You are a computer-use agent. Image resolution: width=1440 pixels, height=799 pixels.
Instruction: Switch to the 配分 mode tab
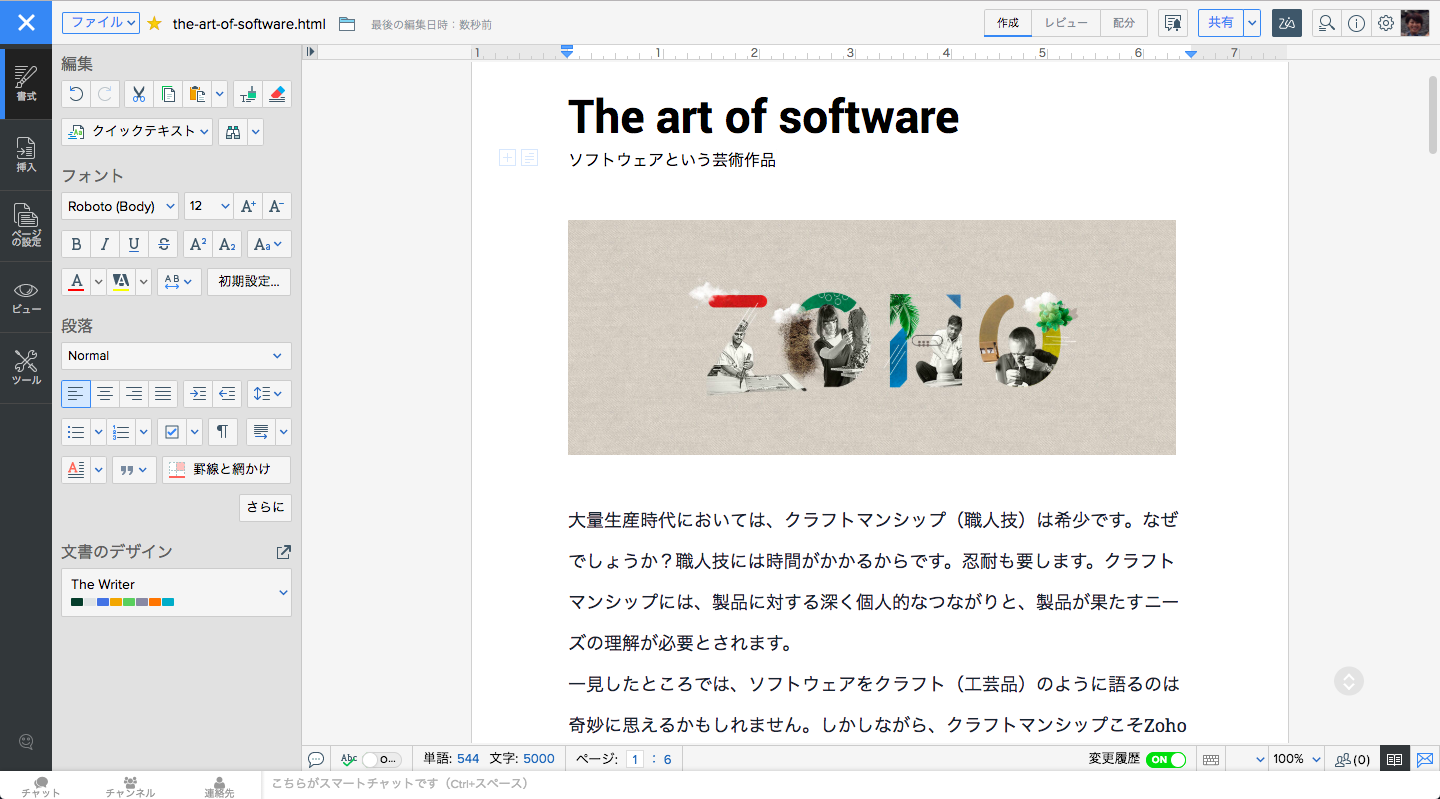(x=1124, y=23)
